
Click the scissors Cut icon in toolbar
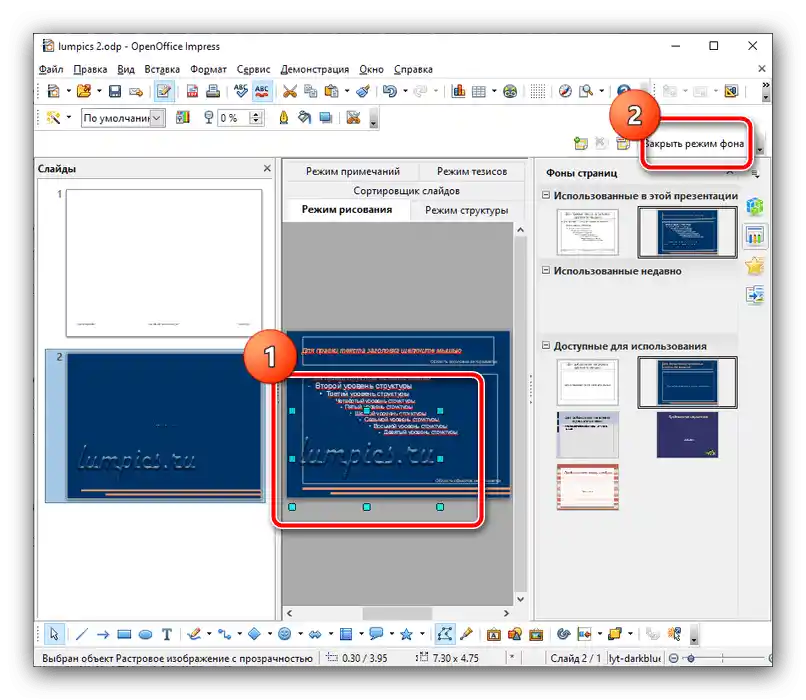[290, 91]
